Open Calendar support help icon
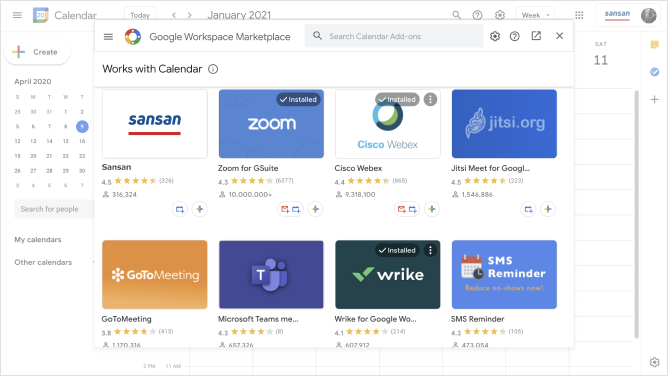668x376 pixels. coord(477,15)
